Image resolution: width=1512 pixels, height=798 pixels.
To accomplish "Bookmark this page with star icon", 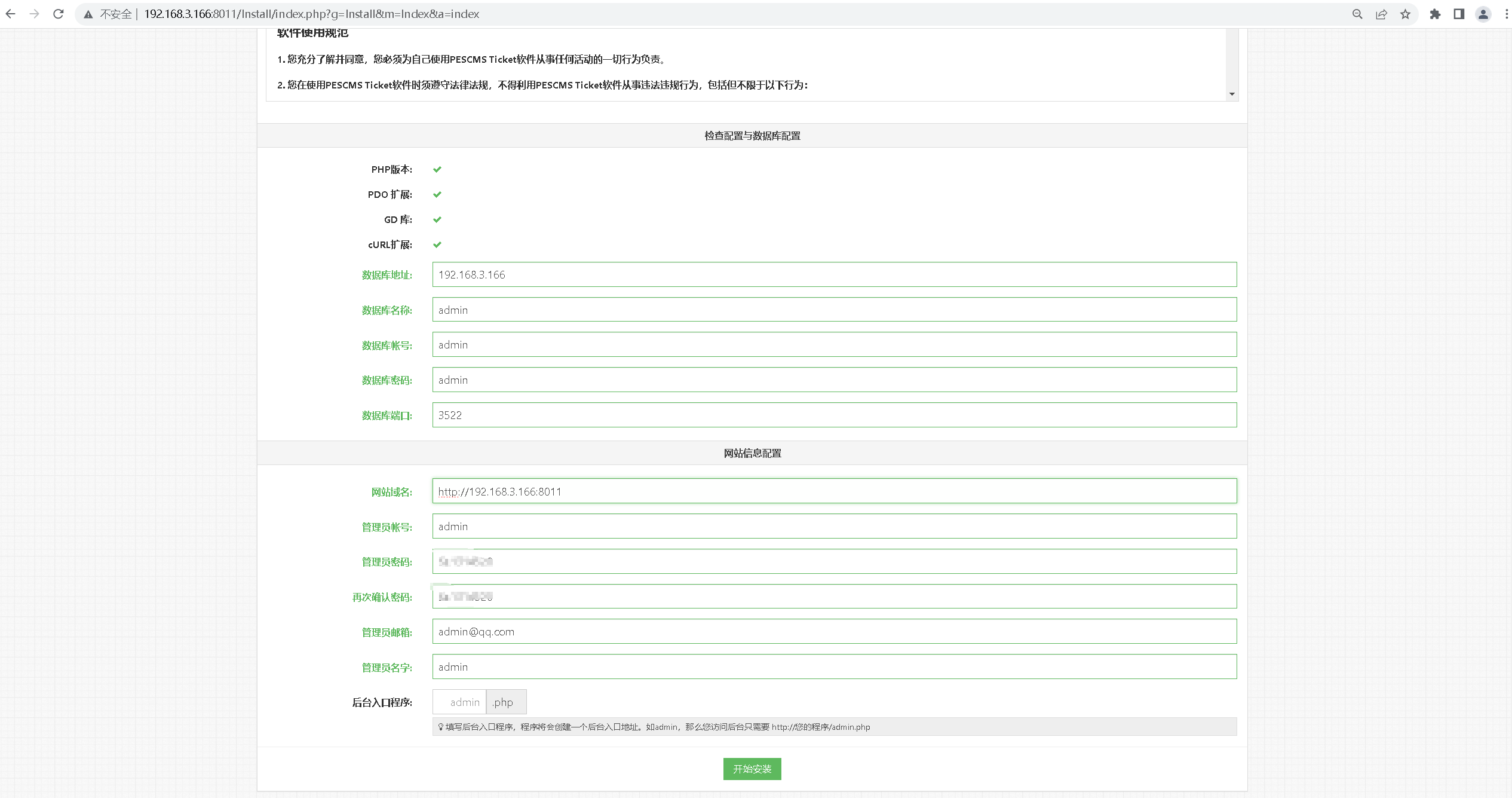I will tap(1405, 14).
